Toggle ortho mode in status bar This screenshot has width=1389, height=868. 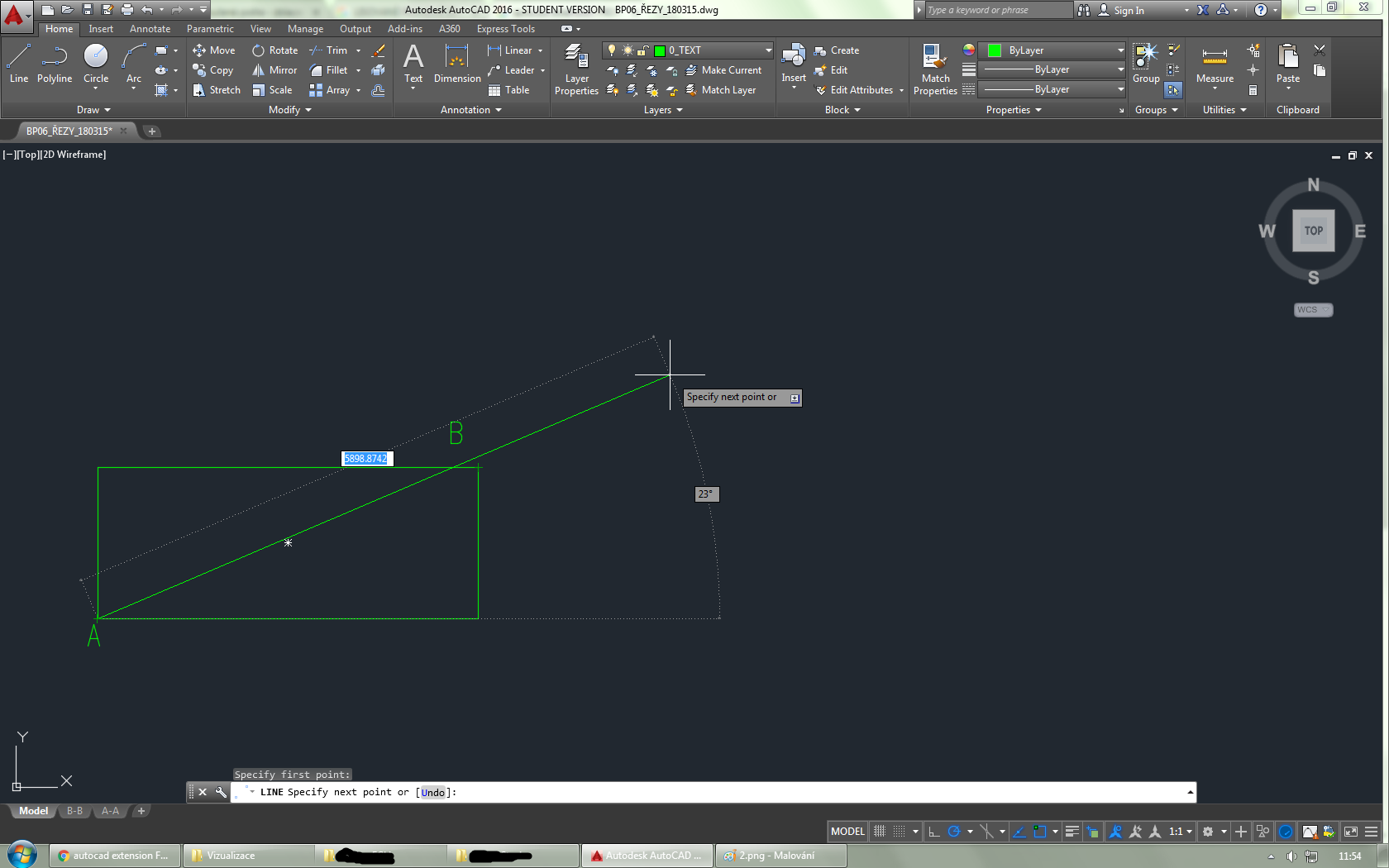coord(934,832)
